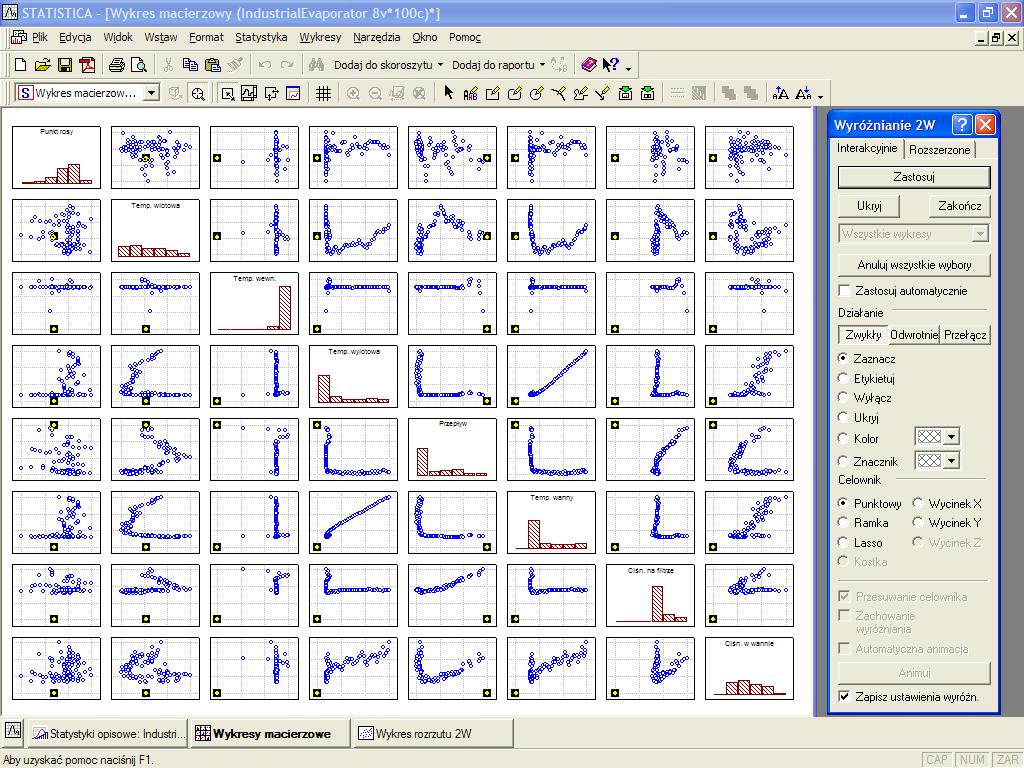Image resolution: width=1024 pixels, height=768 pixels.
Task: Open help with the '?' icon in Wyróżnianie 2W
Action: coord(962,124)
